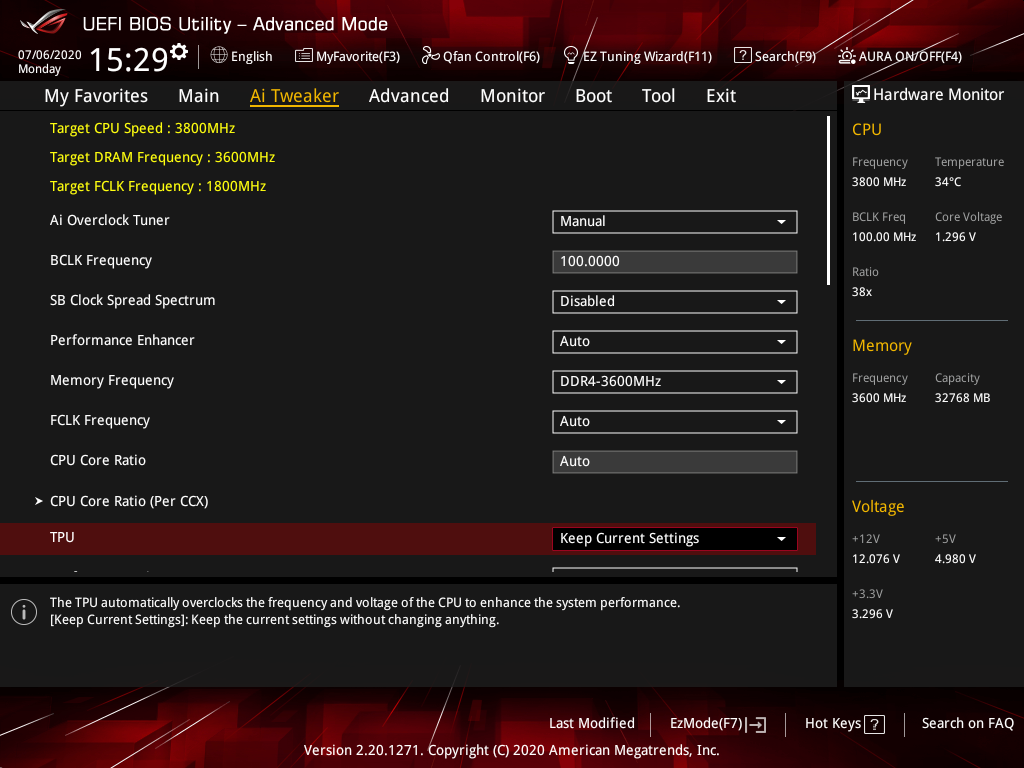The image size is (1024, 768).
Task: Open the SB Clock Spread Spectrum dropdown
Action: [675, 302]
